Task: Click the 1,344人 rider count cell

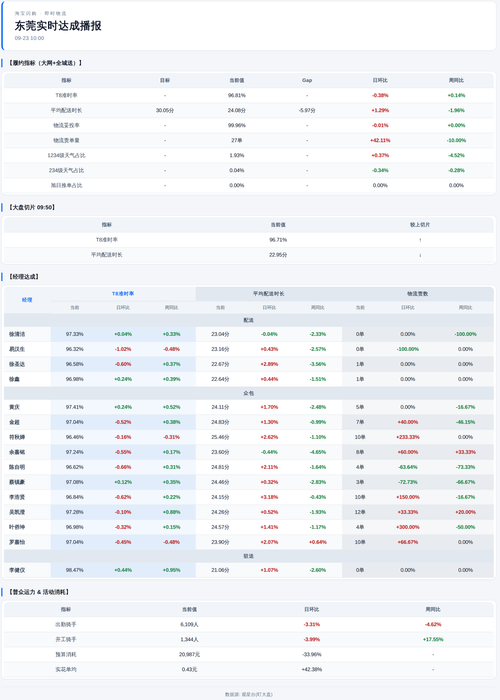Action: click(189, 640)
